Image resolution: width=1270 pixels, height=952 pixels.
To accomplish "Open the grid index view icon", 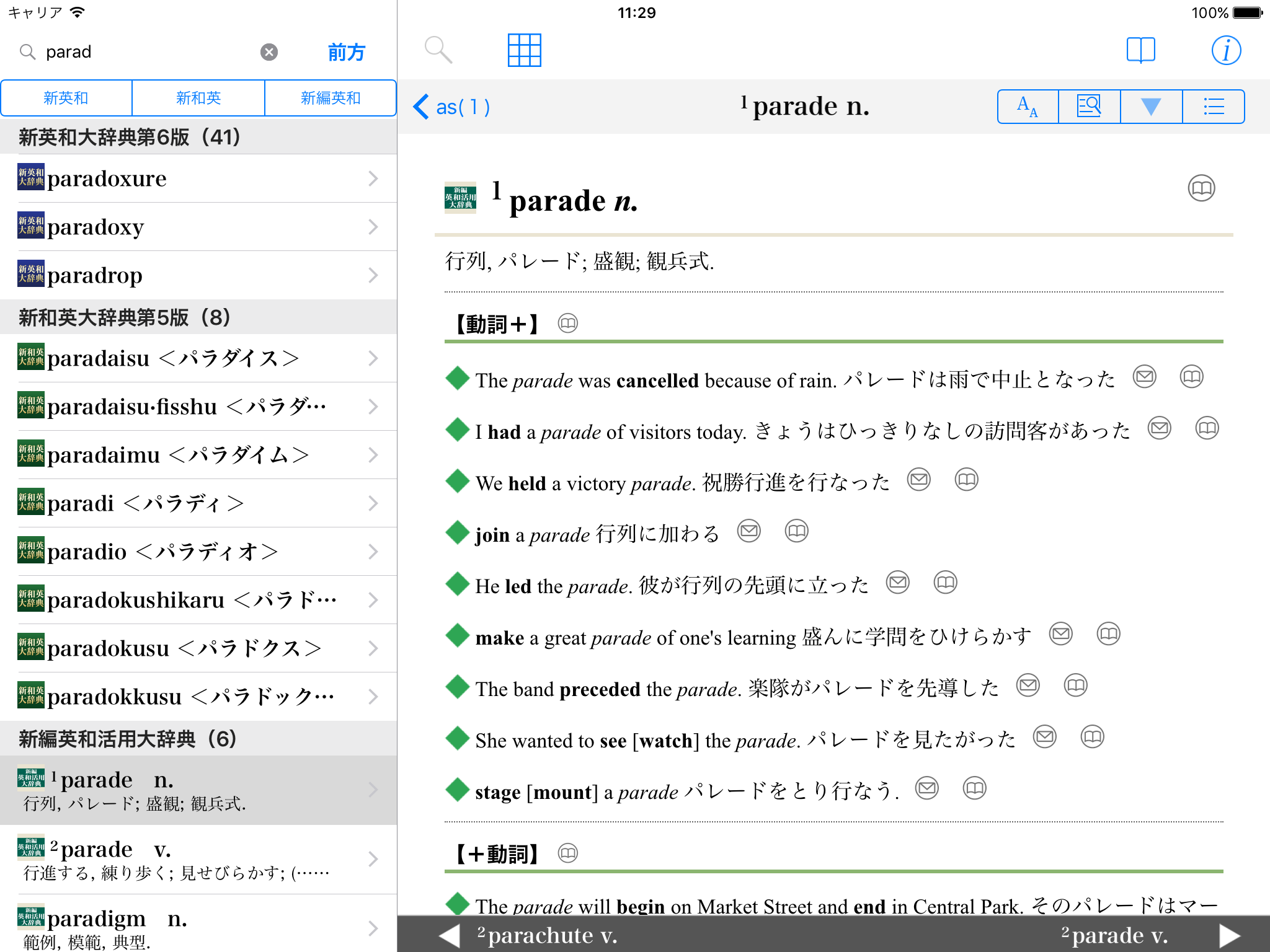I will coord(524,50).
